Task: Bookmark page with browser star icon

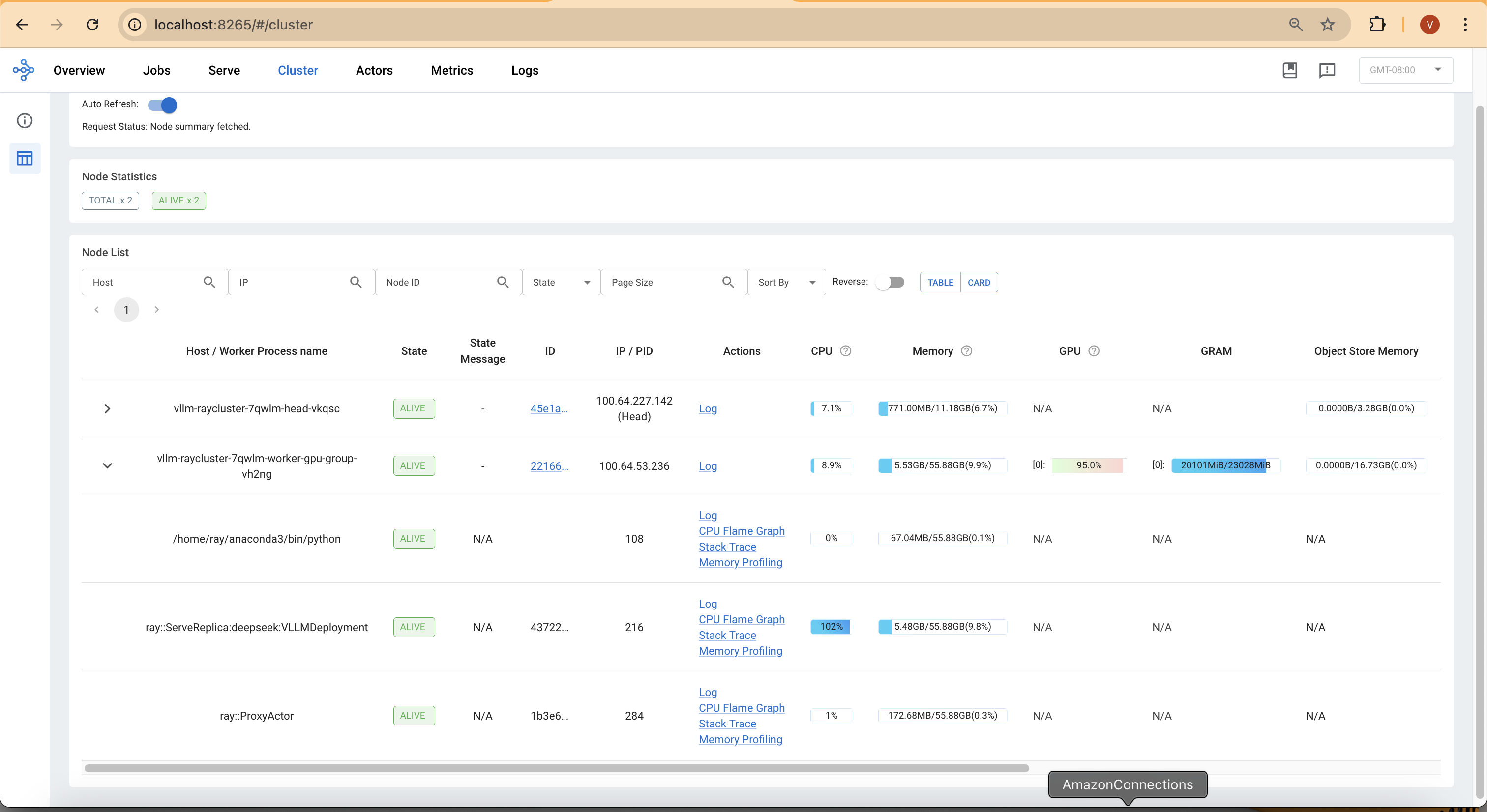Action: click(1328, 24)
